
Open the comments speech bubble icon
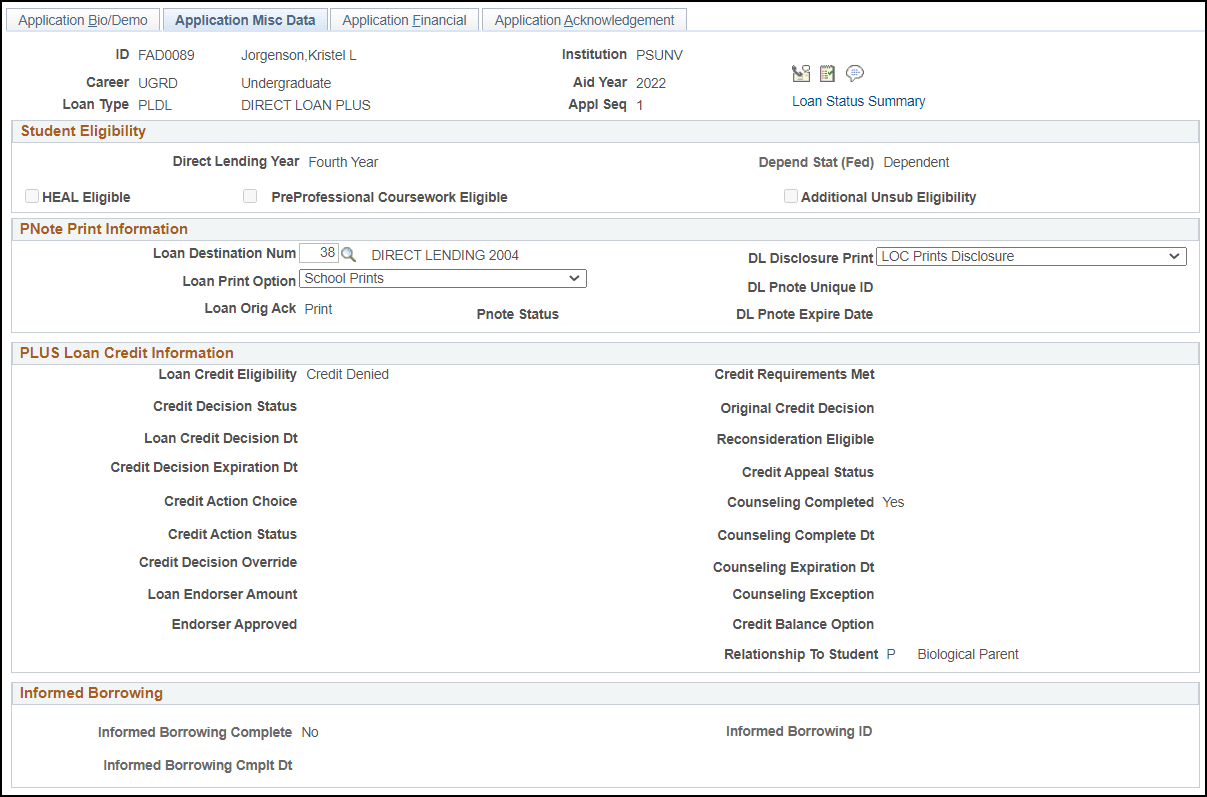pyautogui.click(x=855, y=73)
